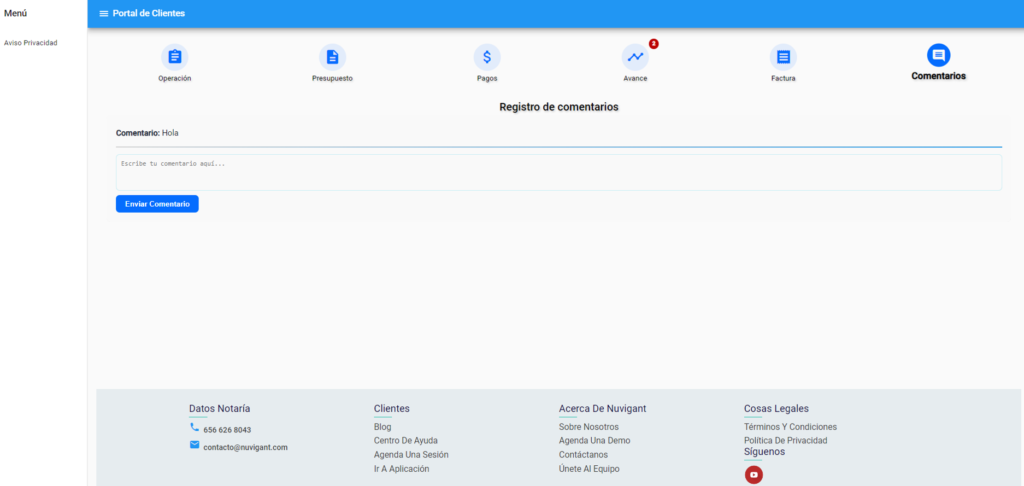
Task: Open the Sobre Nosotros link
Action: [588, 427]
